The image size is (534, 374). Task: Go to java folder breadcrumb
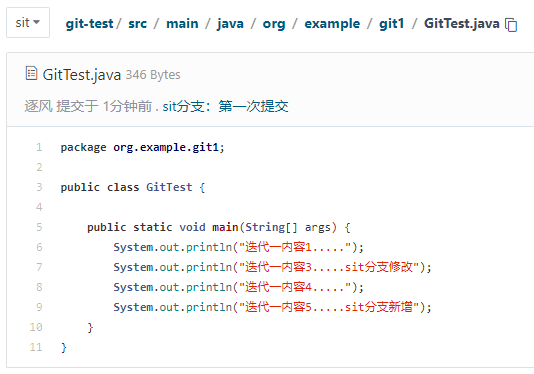(231, 24)
